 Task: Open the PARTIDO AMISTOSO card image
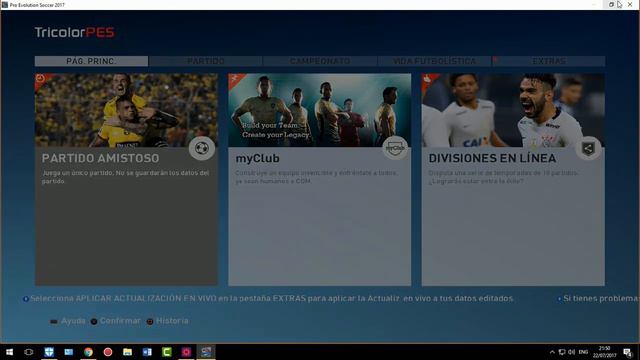coord(127,110)
